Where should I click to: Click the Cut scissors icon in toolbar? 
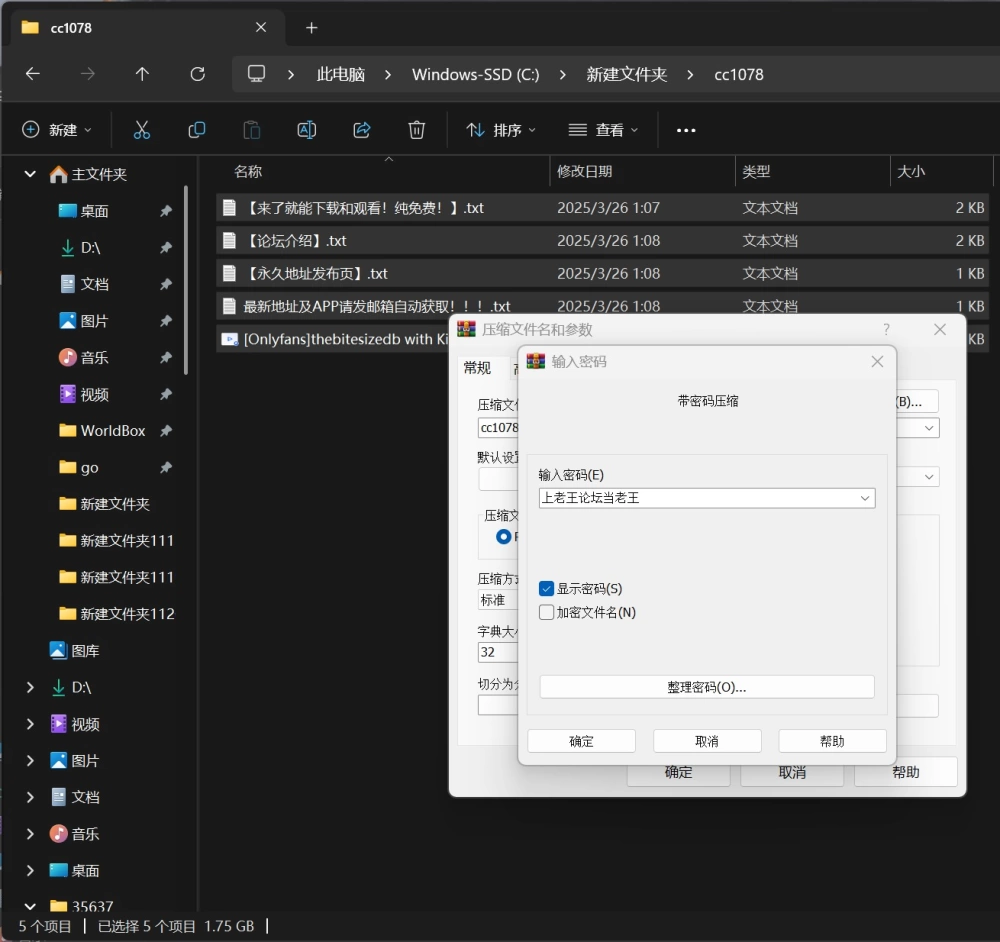(x=142, y=130)
